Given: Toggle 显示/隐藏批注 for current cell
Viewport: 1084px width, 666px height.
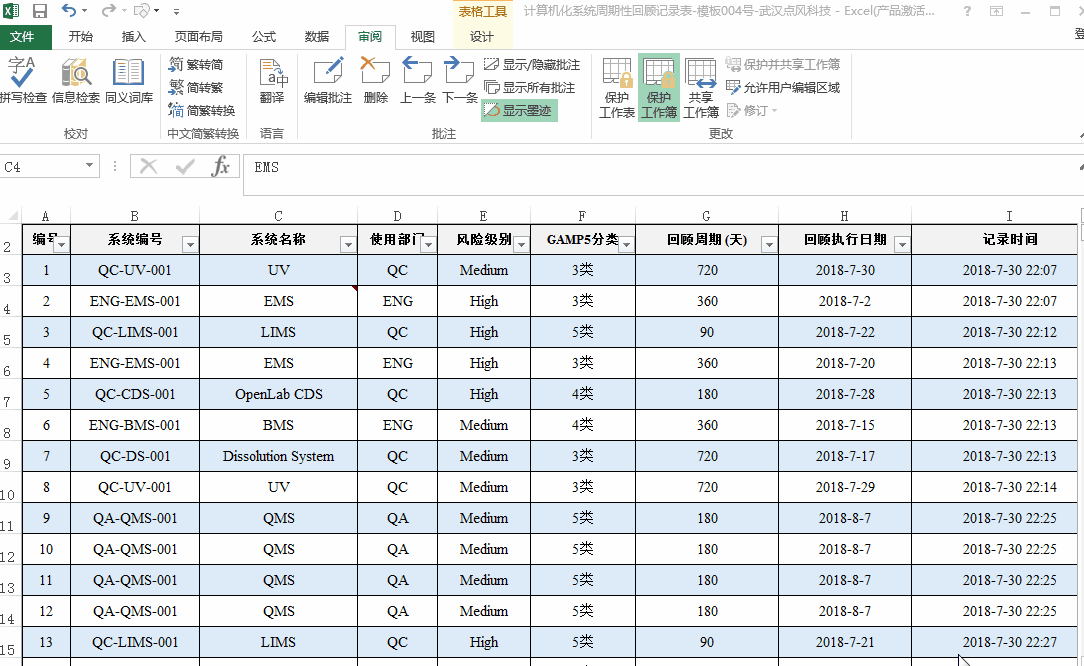Looking at the screenshot, I should pos(541,64).
